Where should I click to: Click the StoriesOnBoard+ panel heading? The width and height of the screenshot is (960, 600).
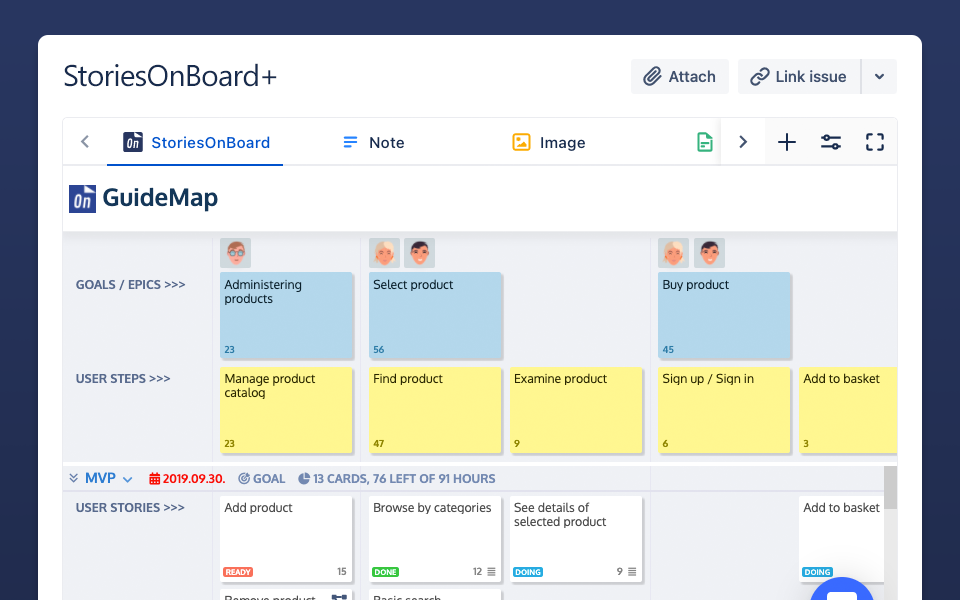170,77
